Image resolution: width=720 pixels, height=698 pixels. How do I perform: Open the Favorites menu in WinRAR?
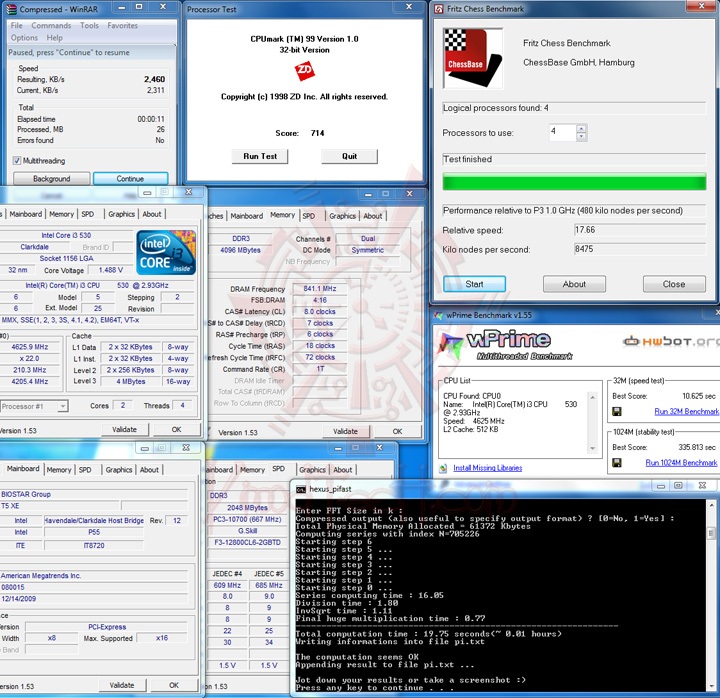[122, 26]
